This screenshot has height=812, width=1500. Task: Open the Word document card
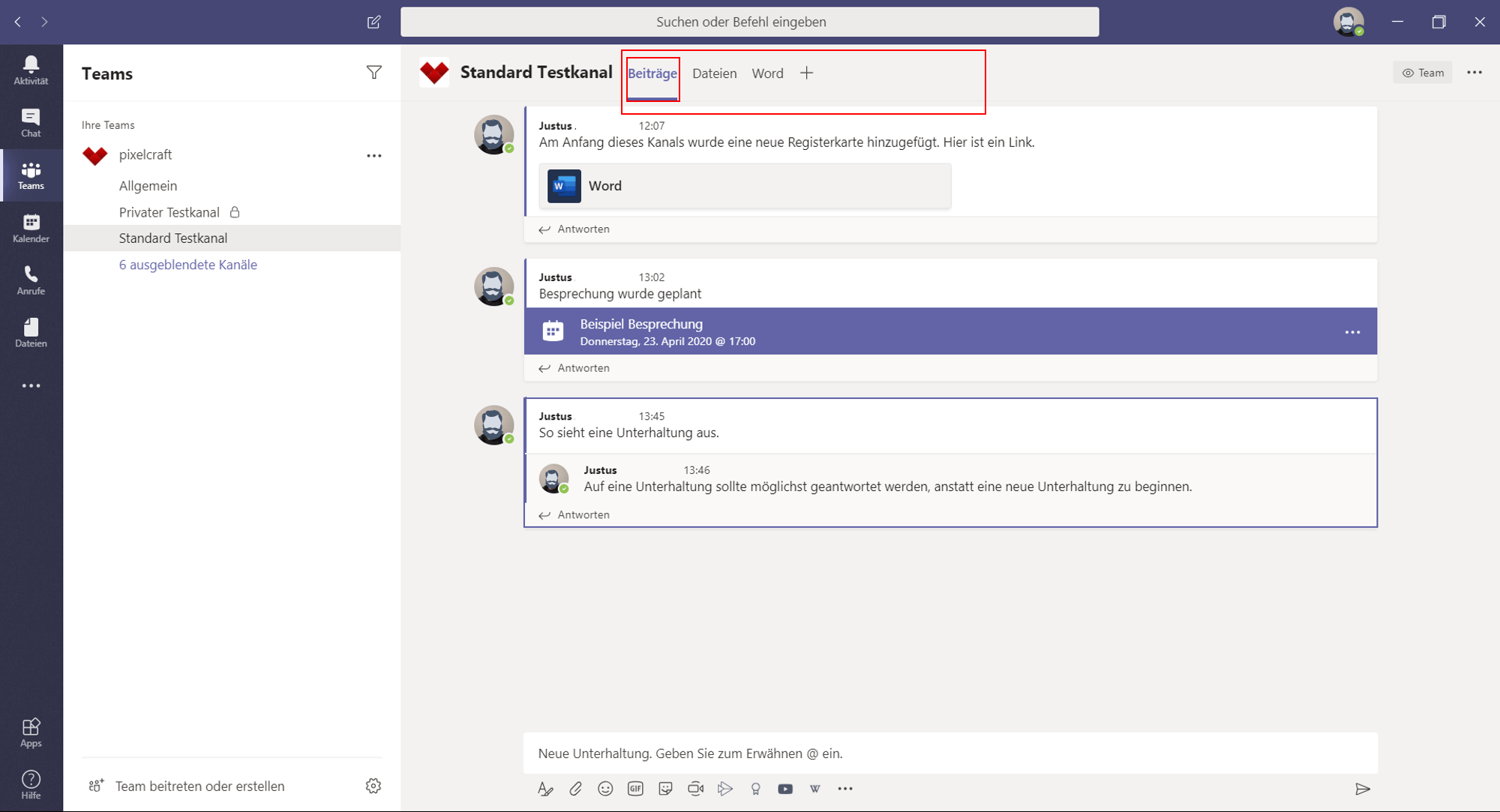point(745,186)
